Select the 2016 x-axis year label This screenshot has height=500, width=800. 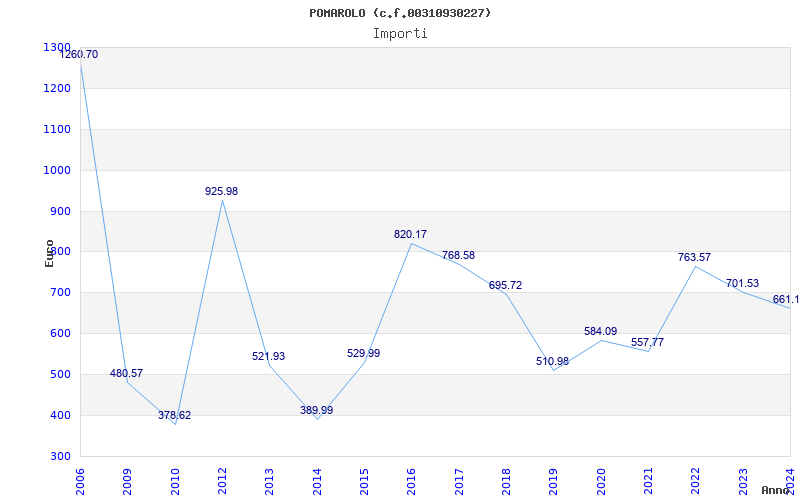412,482
